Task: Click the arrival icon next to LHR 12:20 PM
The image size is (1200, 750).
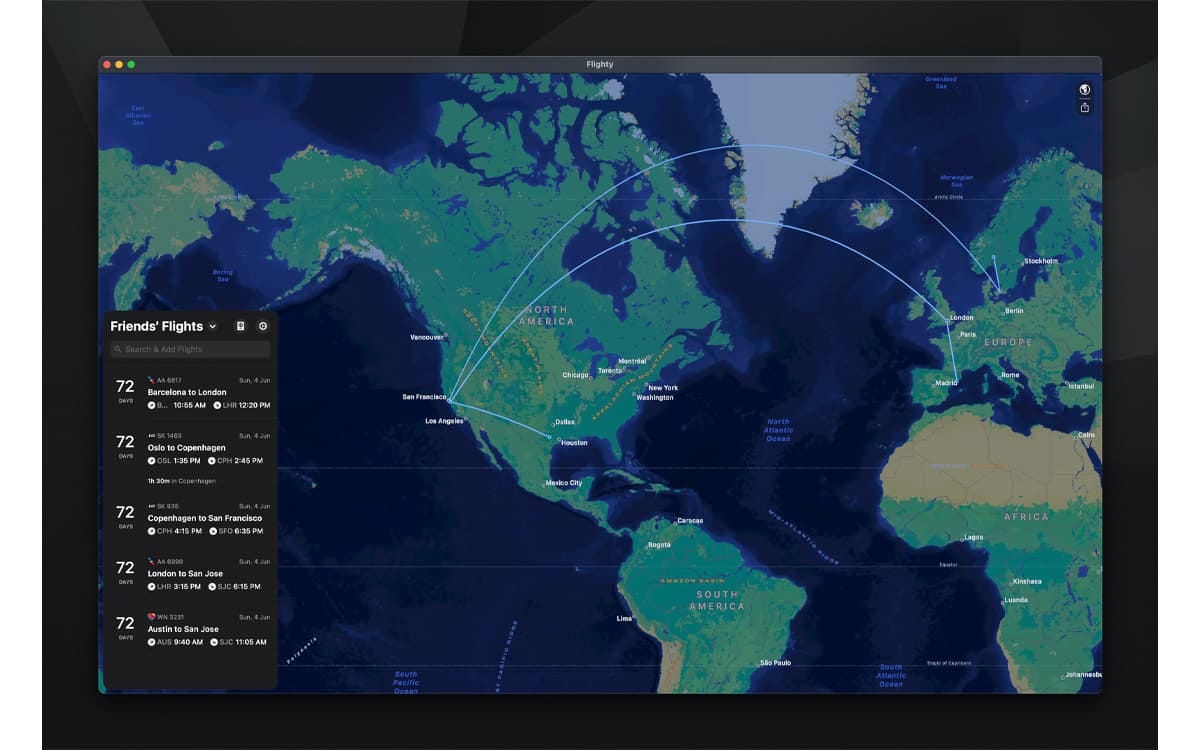Action: pyautogui.click(x=217, y=405)
